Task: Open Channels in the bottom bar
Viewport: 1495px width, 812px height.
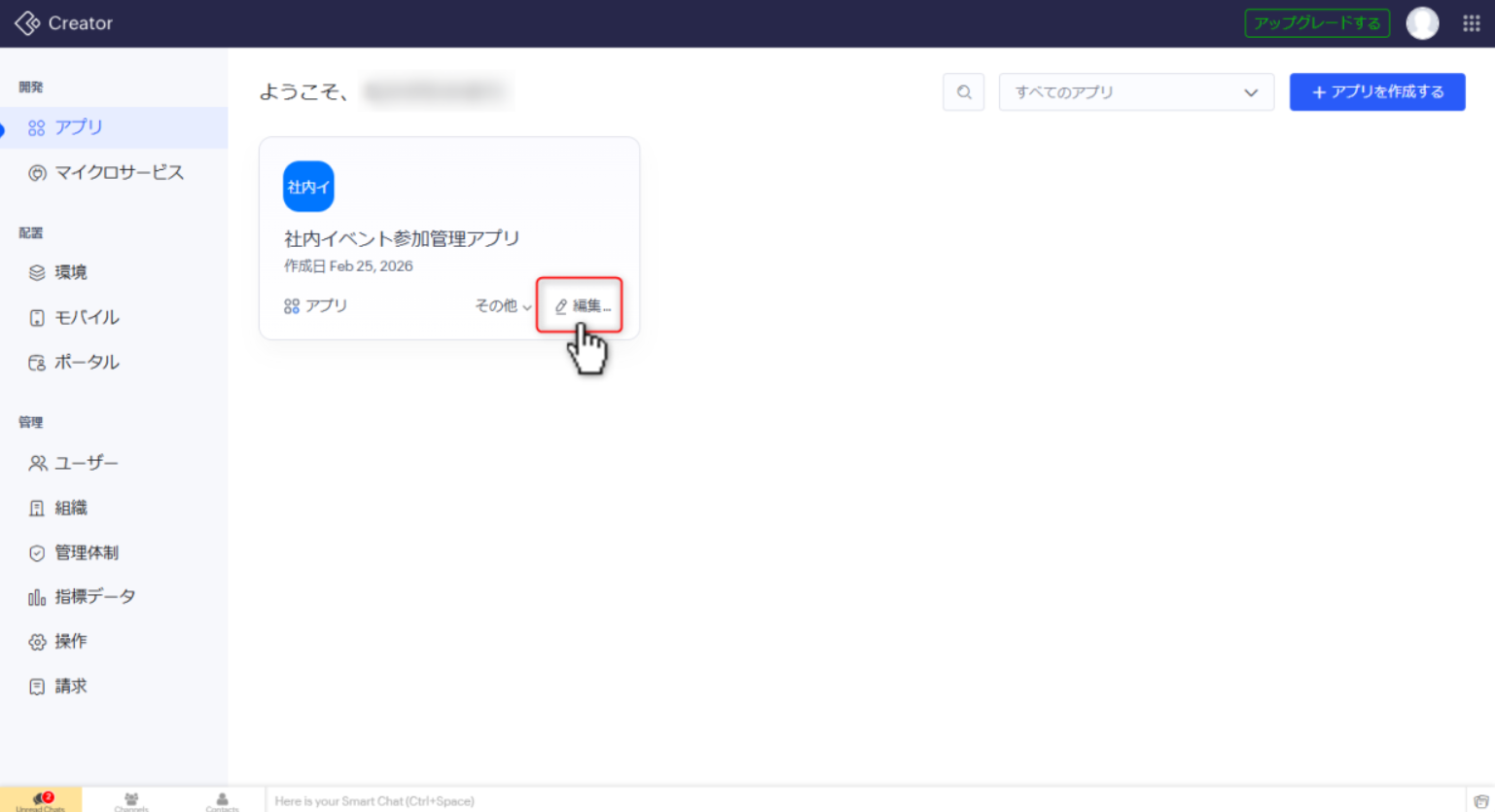Action: 131,800
